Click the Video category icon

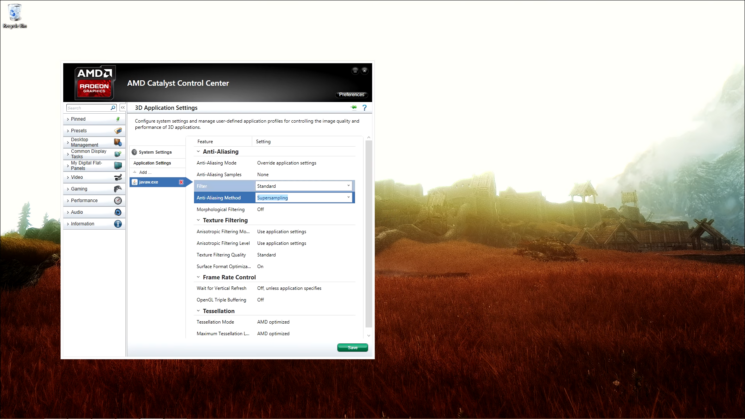pyautogui.click(x=118, y=177)
